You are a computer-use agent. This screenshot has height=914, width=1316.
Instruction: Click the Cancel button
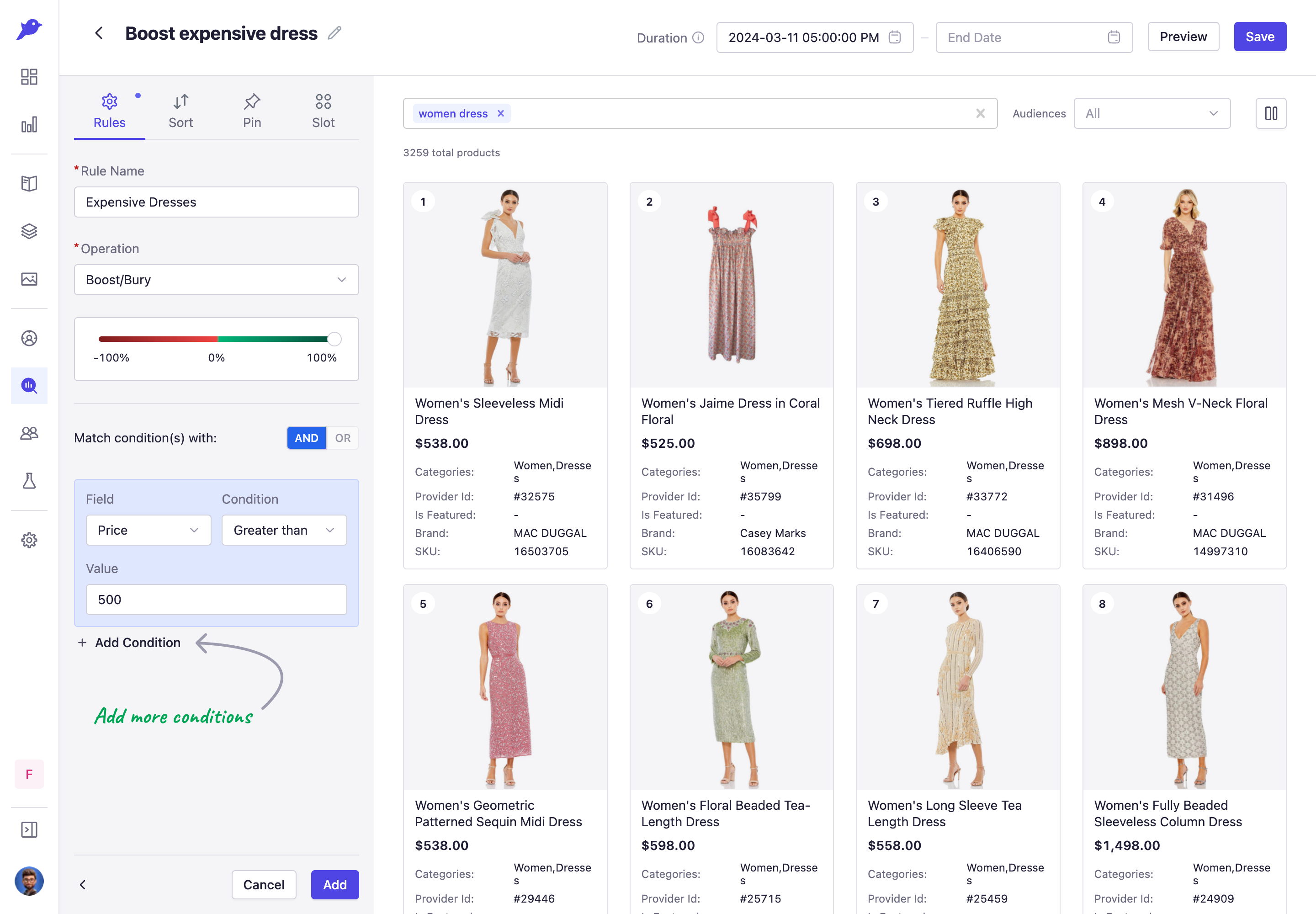264,885
